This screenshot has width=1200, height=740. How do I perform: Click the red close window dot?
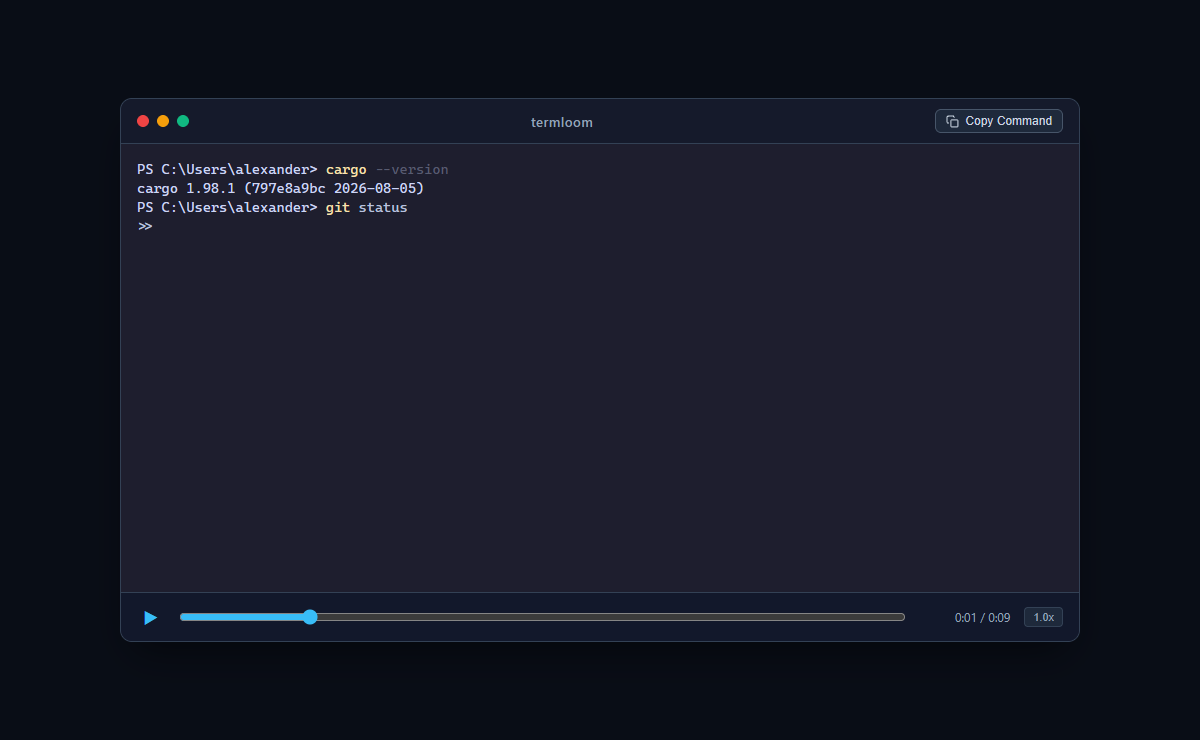click(143, 121)
